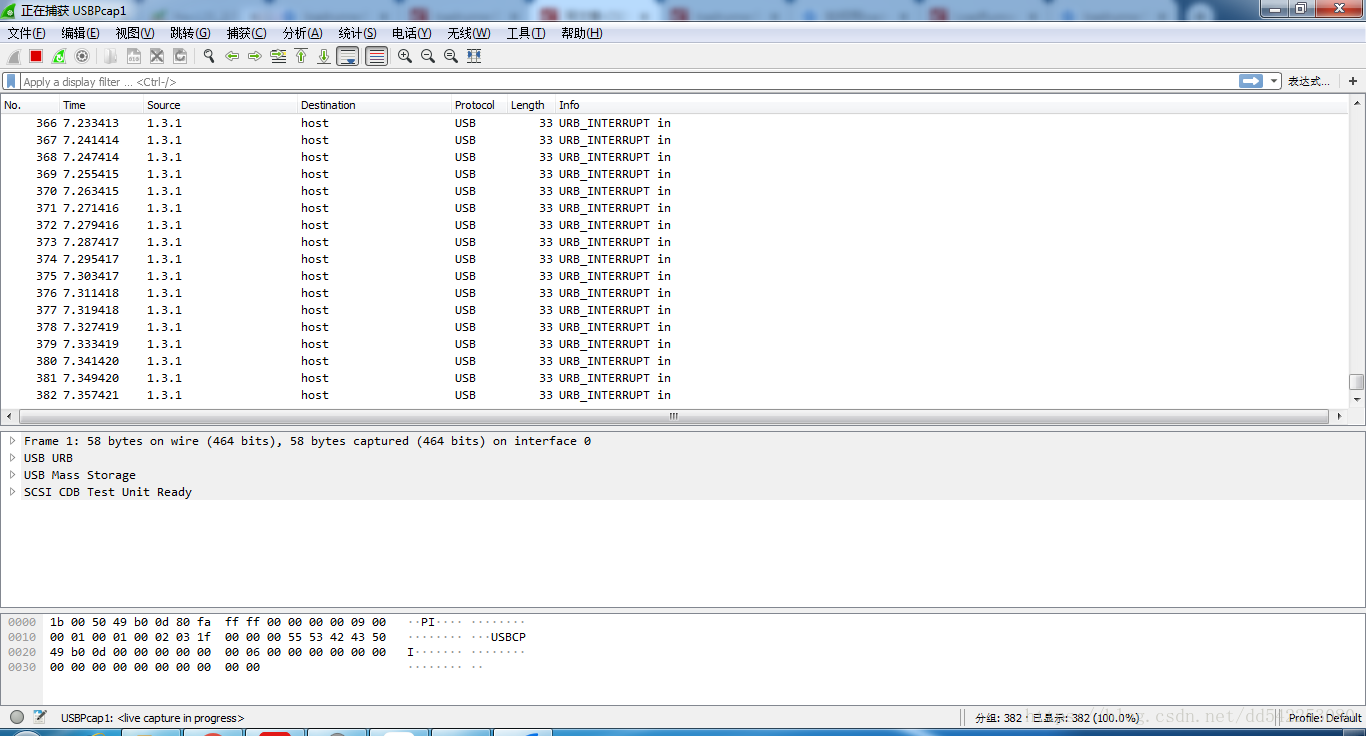Select packet 370 at time 7.263415

click(x=674, y=191)
